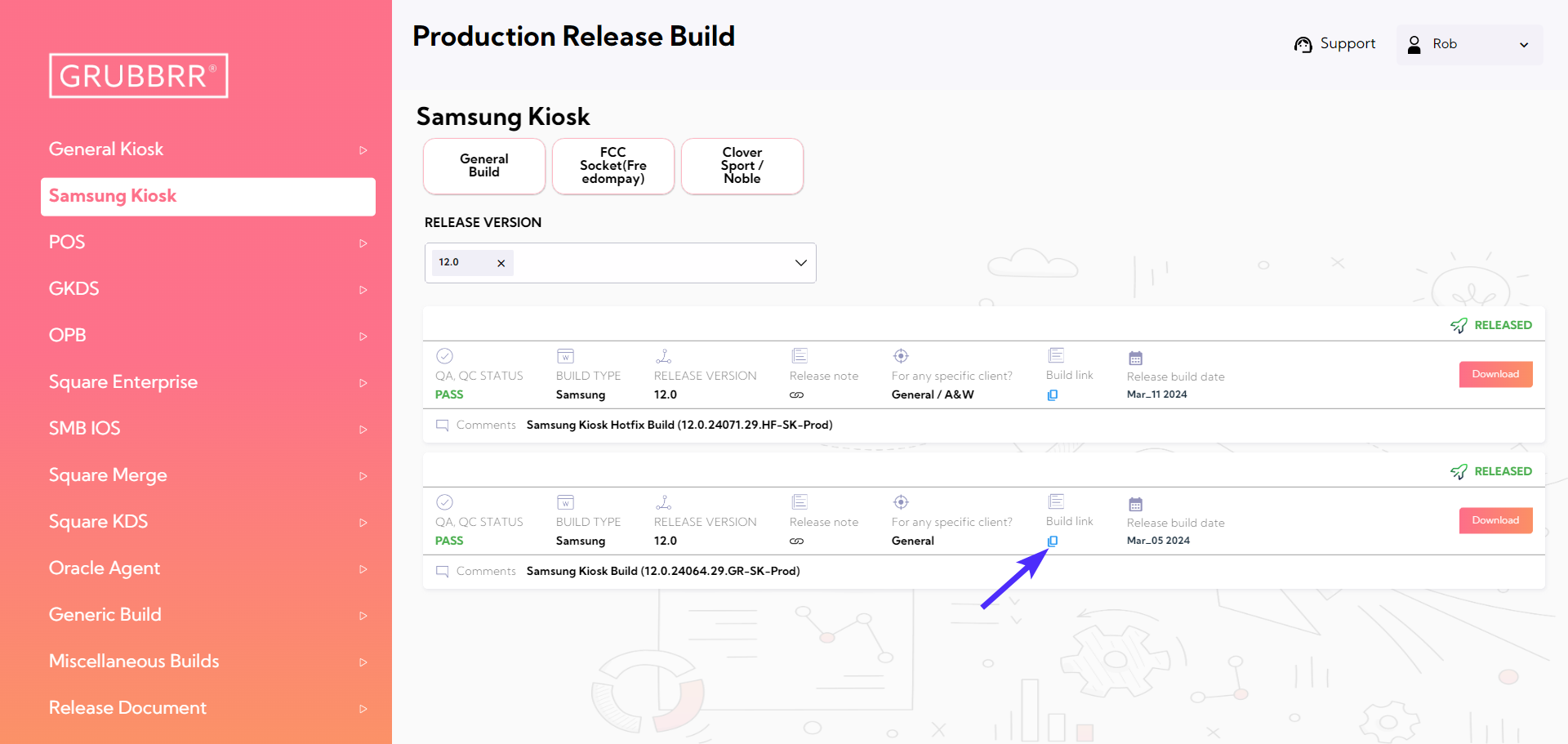Remove the 12.0 version tag
This screenshot has width=1568, height=744.
tap(501, 263)
